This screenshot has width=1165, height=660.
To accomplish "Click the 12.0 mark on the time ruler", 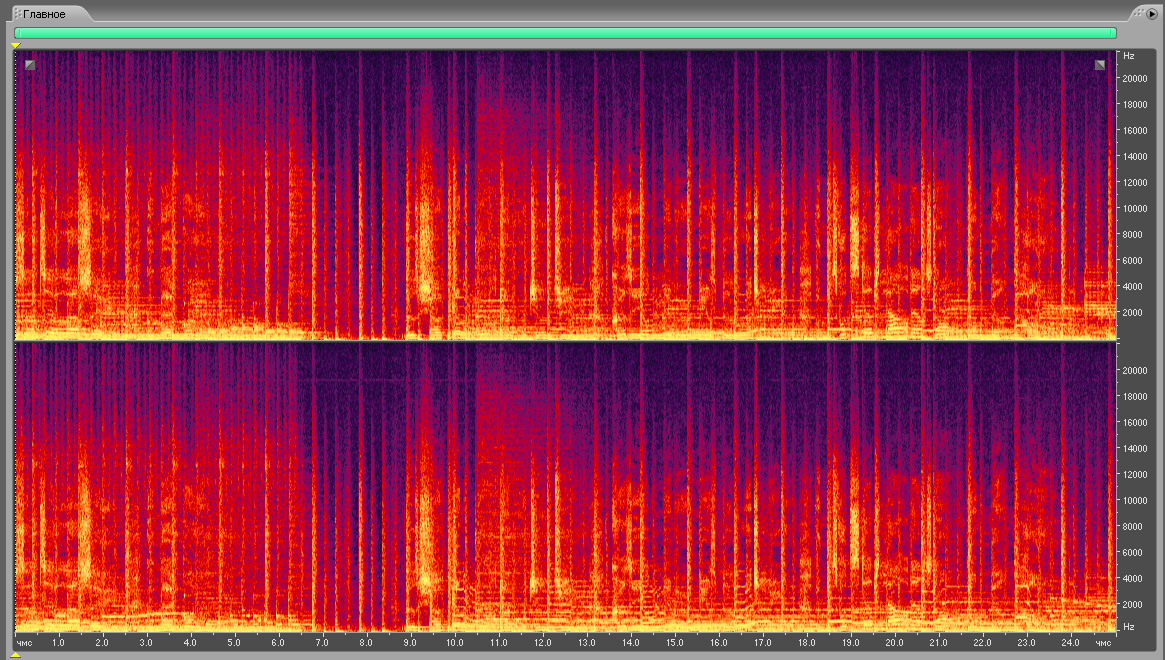I will 542,643.
